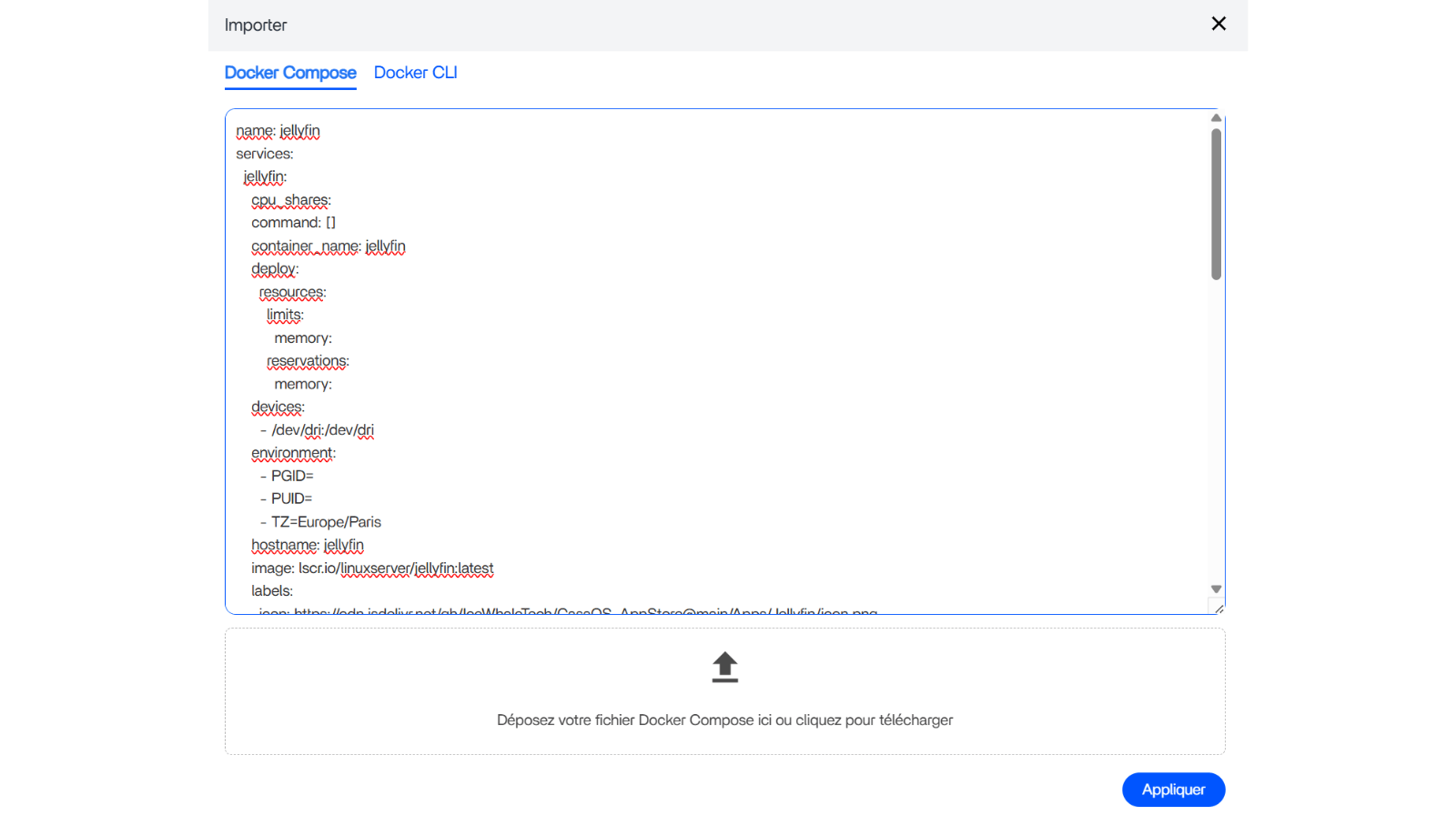The image size is (1456, 815).
Task: Switch to the Docker CLI tab
Action: (x=415, y=73)
